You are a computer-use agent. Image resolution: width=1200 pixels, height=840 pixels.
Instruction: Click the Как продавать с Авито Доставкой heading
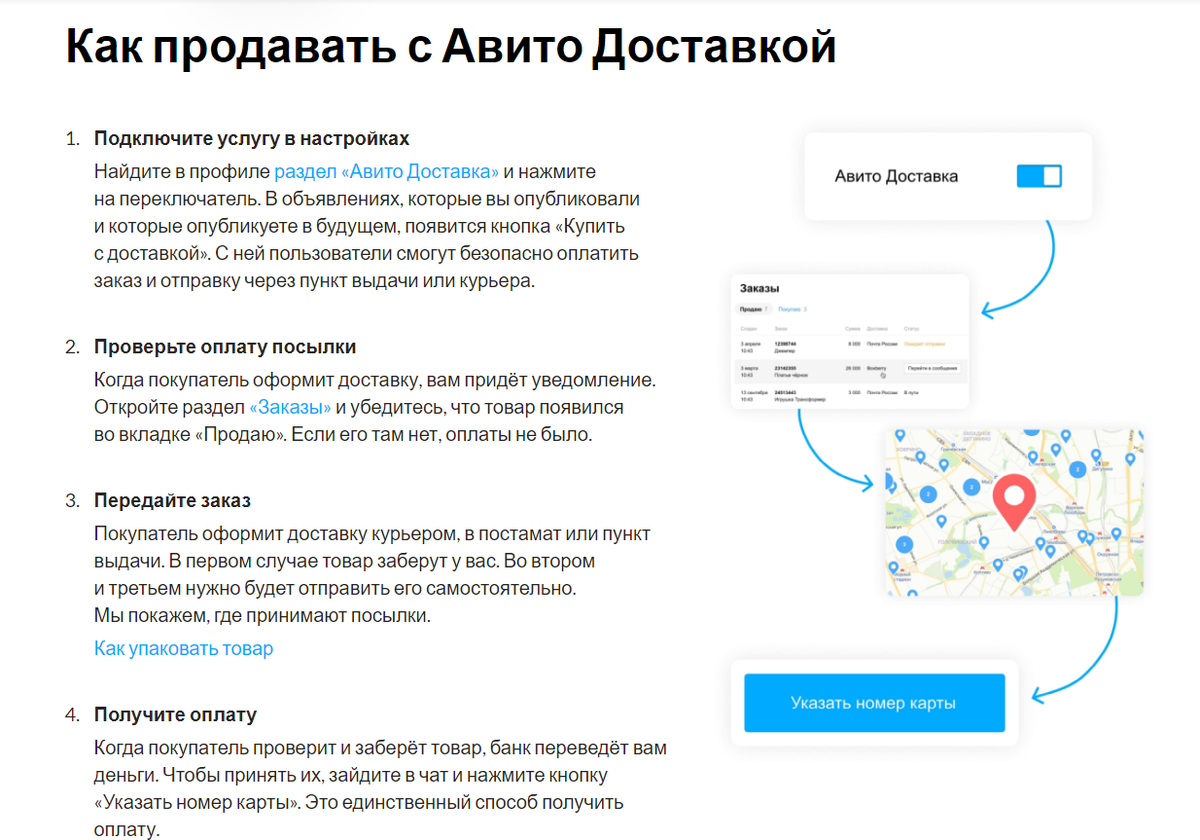click(451, 46)
